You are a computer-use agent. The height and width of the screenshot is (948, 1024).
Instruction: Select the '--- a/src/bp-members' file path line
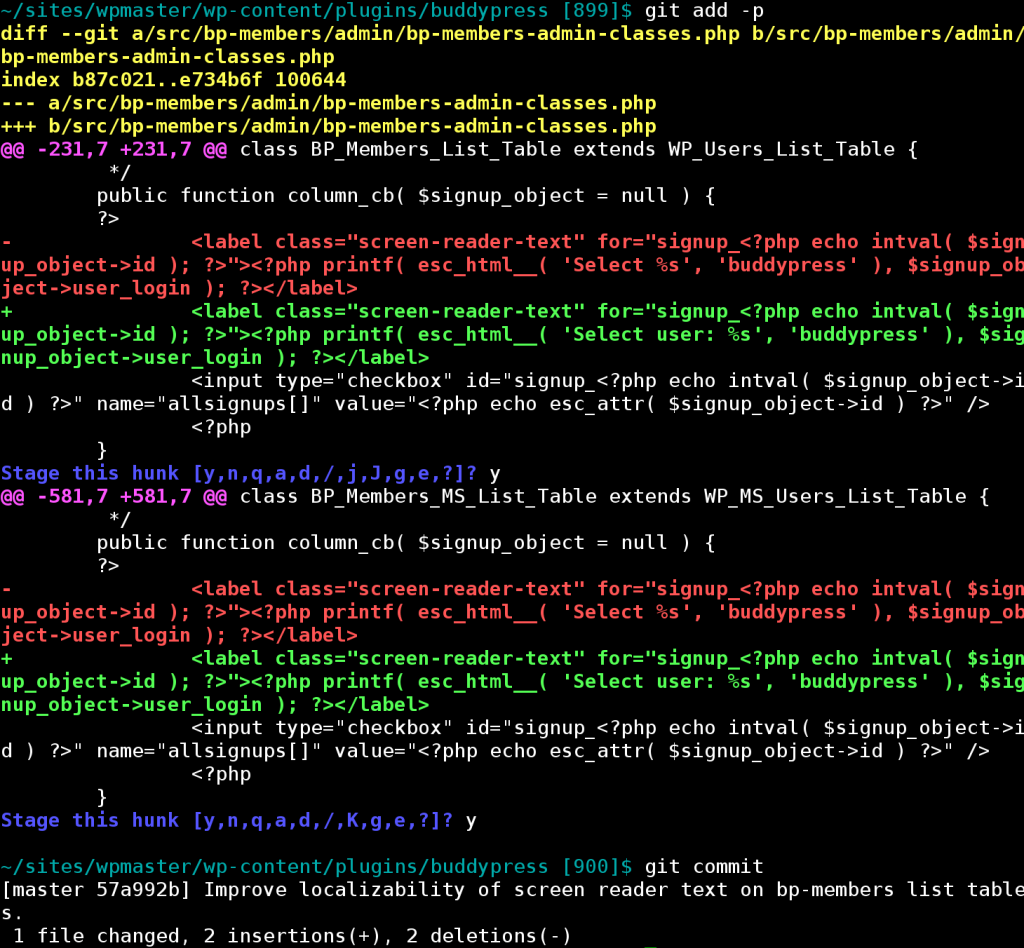click(328, 103)
